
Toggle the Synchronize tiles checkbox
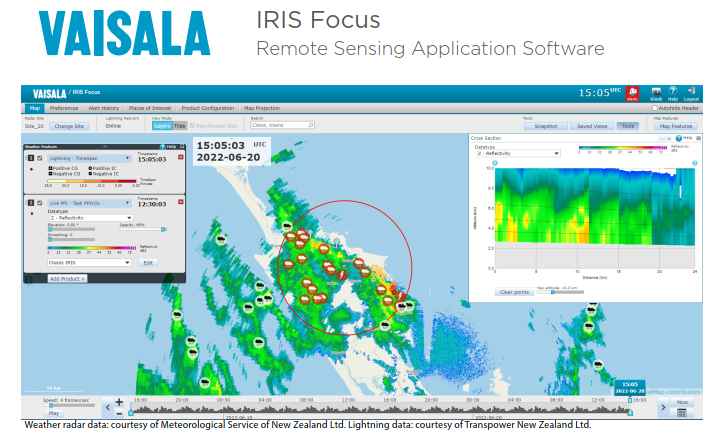click(192, 126)
